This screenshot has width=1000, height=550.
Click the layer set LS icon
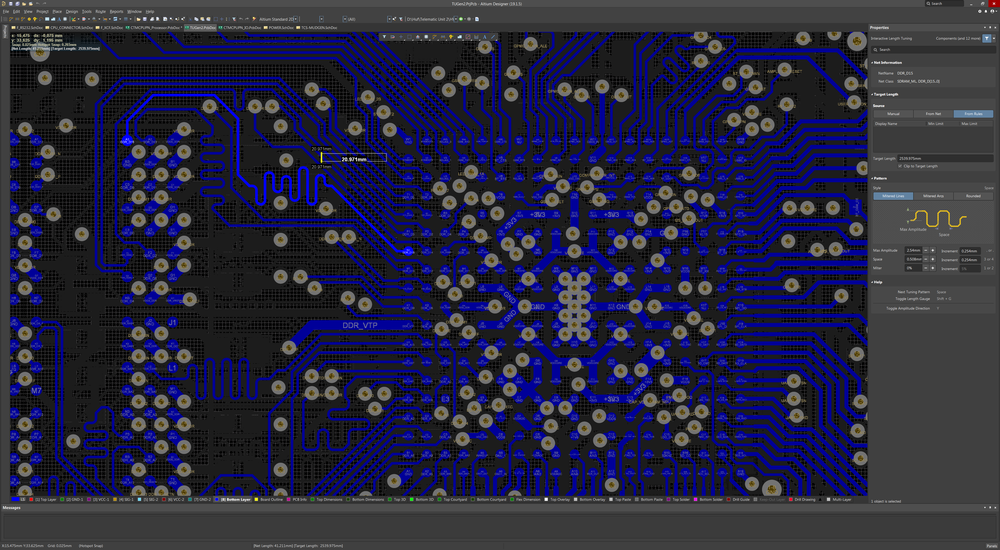pyautogui.click(x=15, y=499)
